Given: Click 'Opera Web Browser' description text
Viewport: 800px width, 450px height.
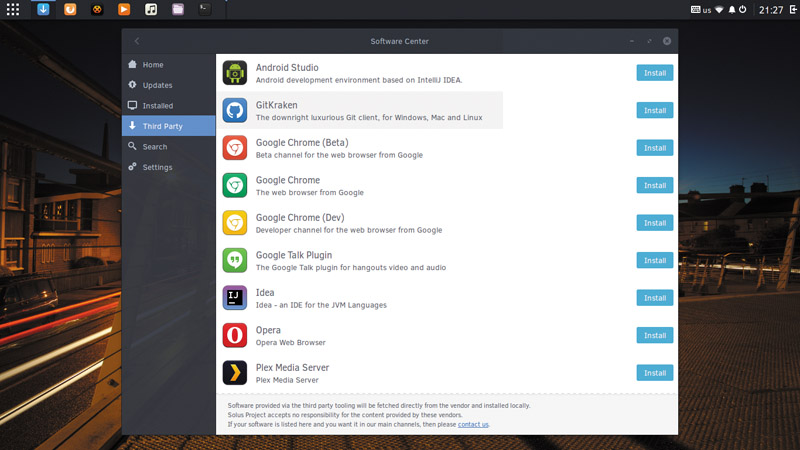Looking at the screenshot, I should [x=290, y=342].
